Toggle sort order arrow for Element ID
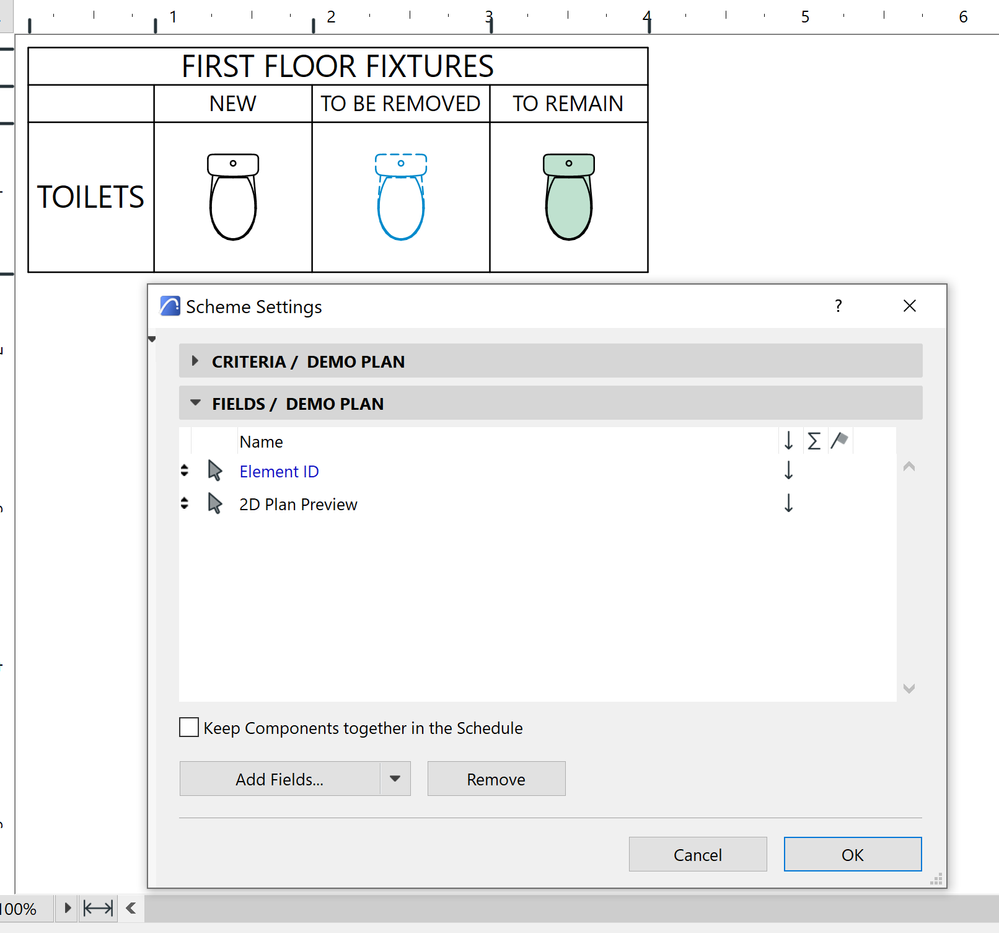The image size is (999, 933). point(789,470)
